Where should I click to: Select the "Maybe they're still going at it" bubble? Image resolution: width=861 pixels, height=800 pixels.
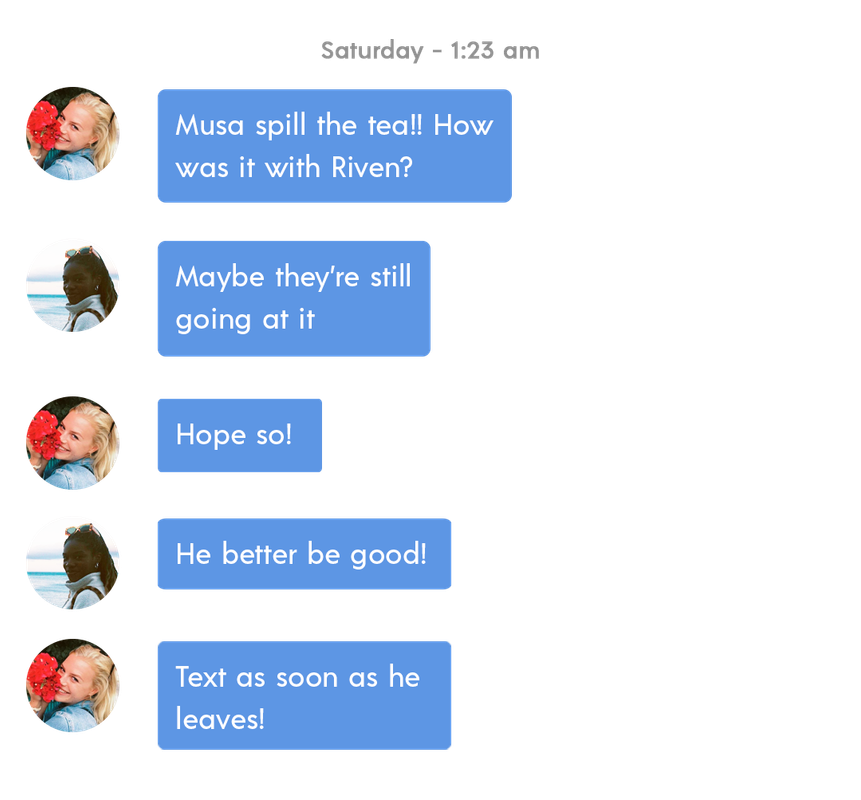294,299
